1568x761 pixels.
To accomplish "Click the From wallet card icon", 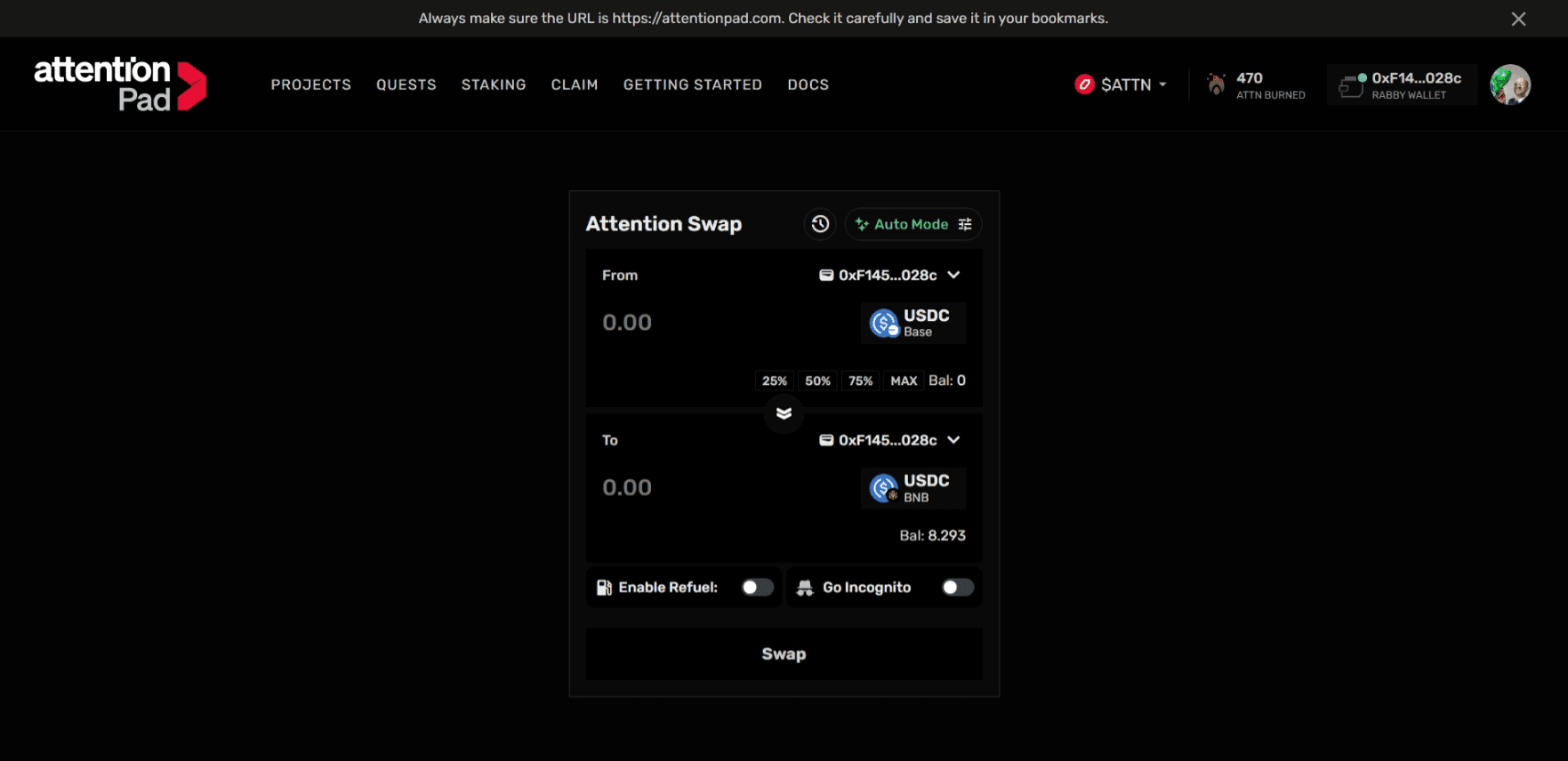I will 826,276.
